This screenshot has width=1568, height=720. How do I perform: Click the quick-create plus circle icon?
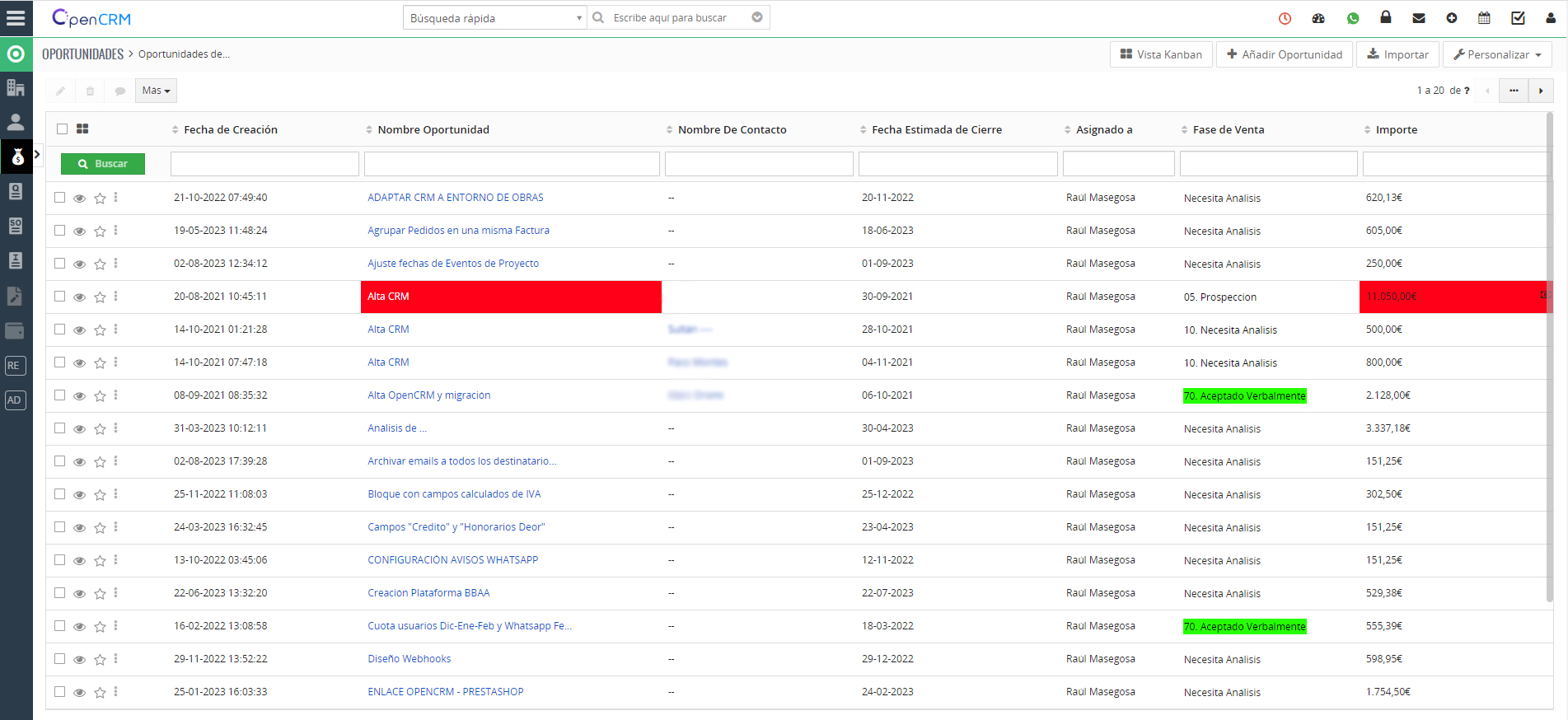pos(1452,18)
